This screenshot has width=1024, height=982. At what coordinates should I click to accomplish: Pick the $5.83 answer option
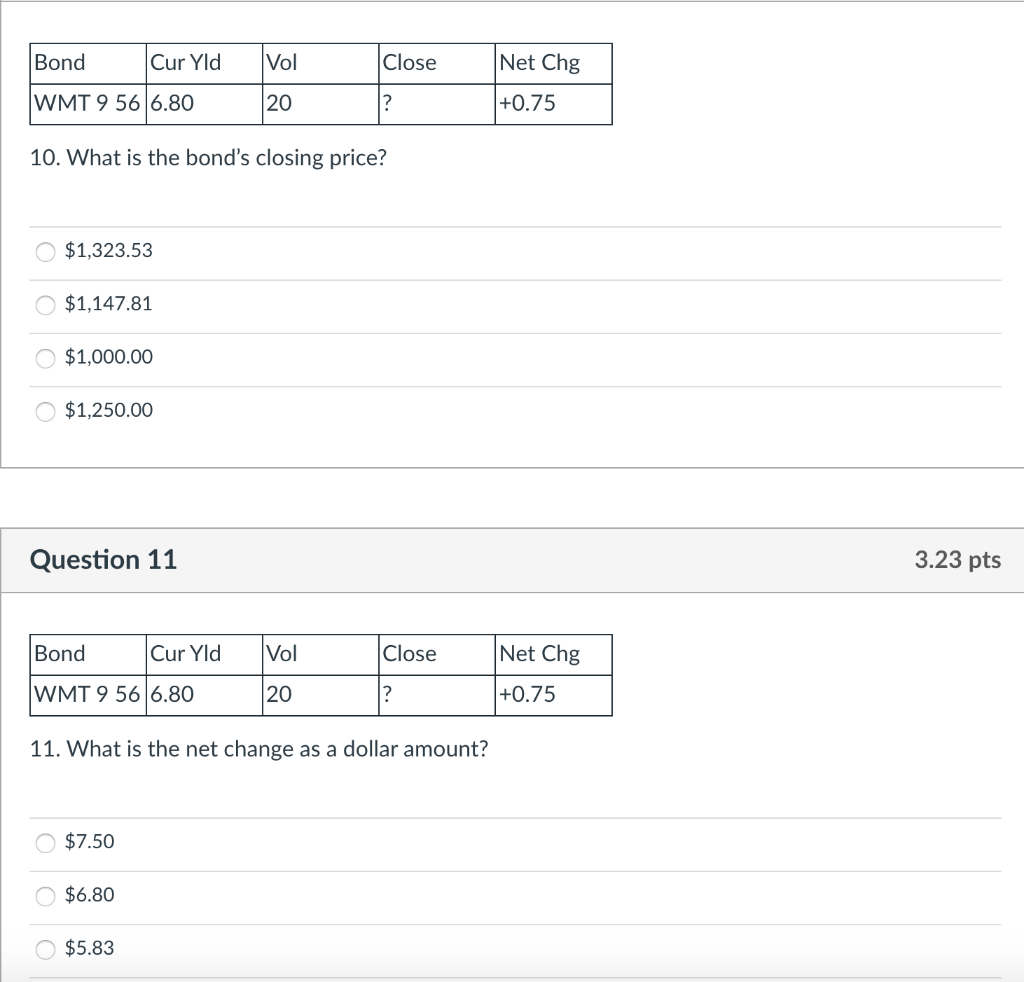point(46,949)
